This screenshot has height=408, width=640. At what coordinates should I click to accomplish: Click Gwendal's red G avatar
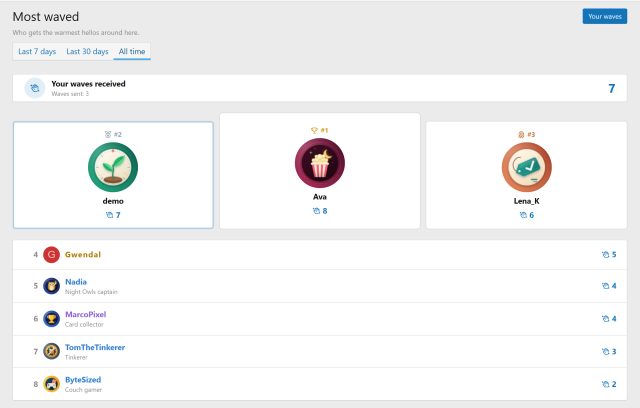click(x=51, y=255)
